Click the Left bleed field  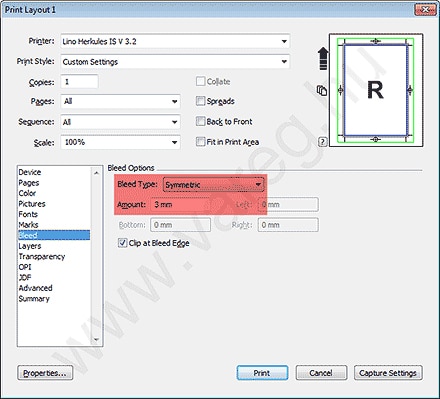tap(288, 204)
